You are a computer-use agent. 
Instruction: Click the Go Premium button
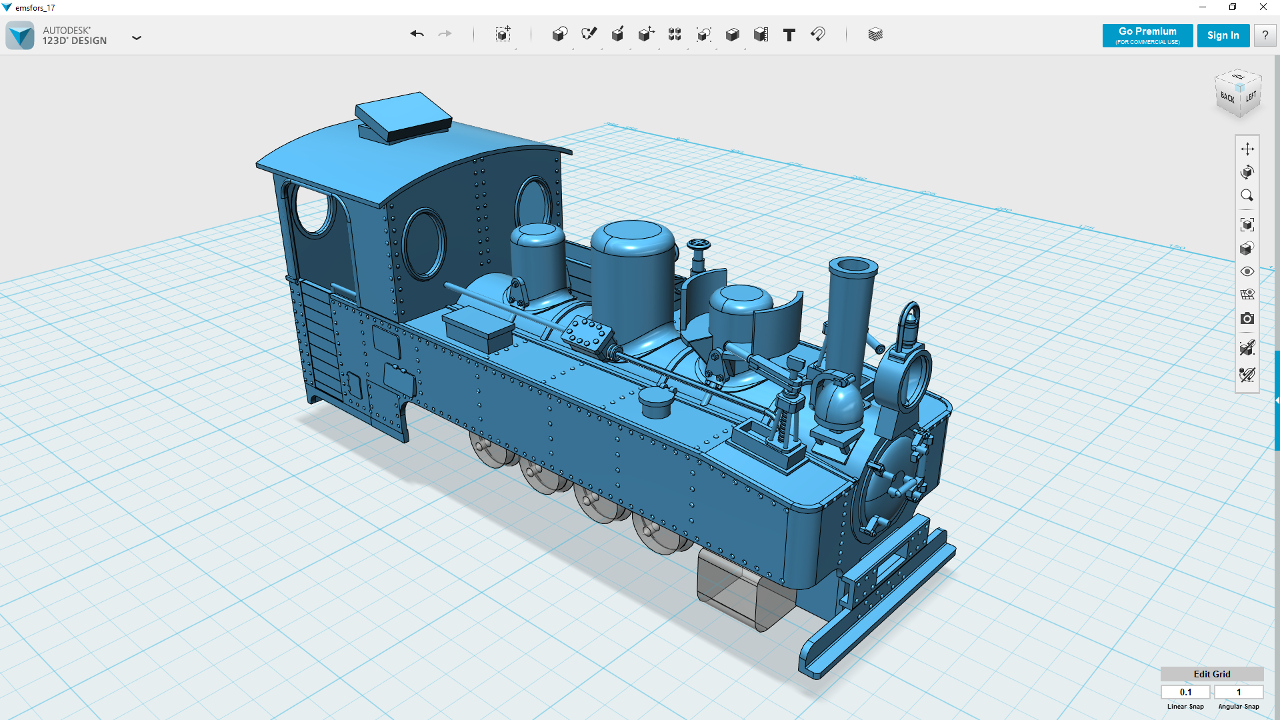(x=1147, y=35)
